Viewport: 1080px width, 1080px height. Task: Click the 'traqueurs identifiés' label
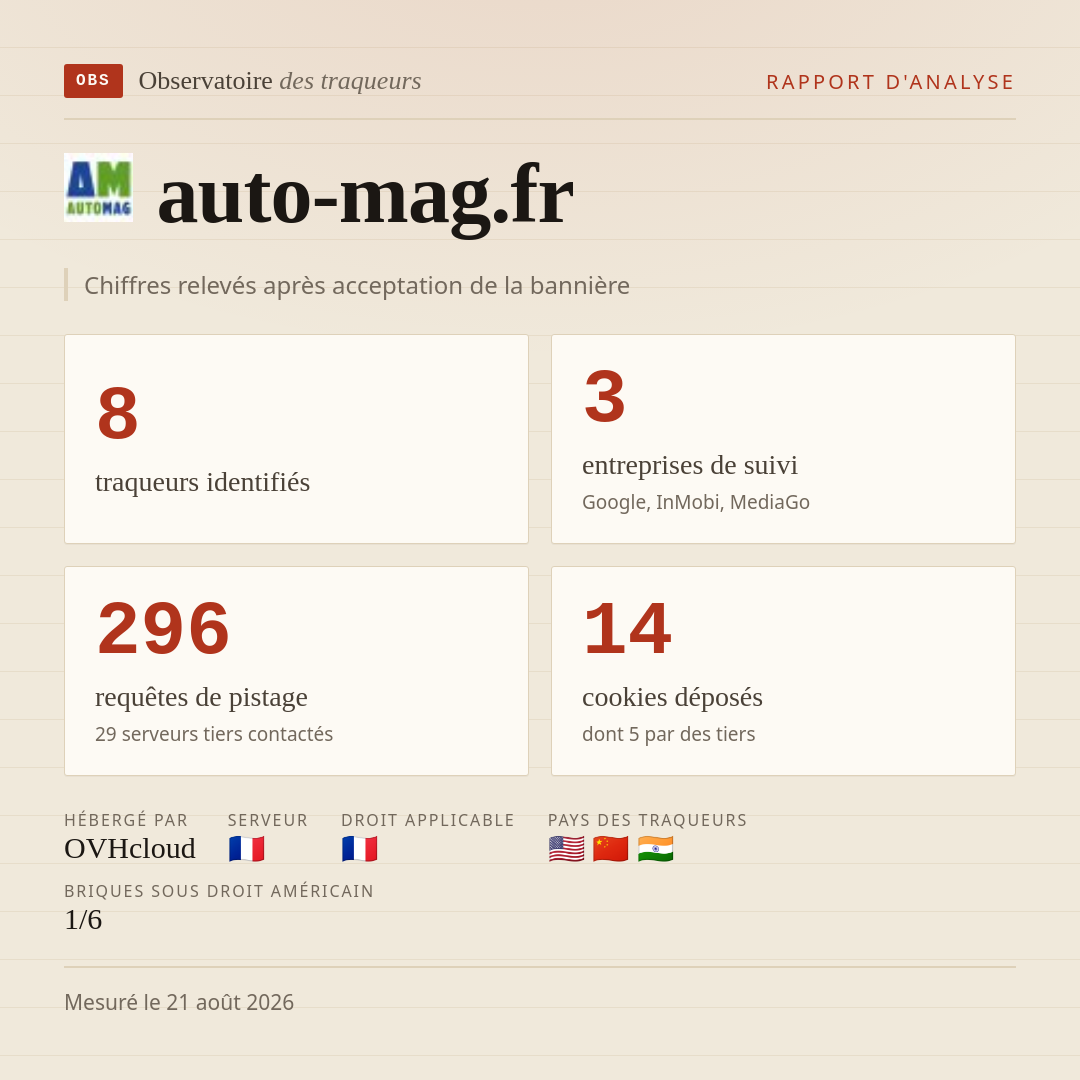(x=202, y=482)
